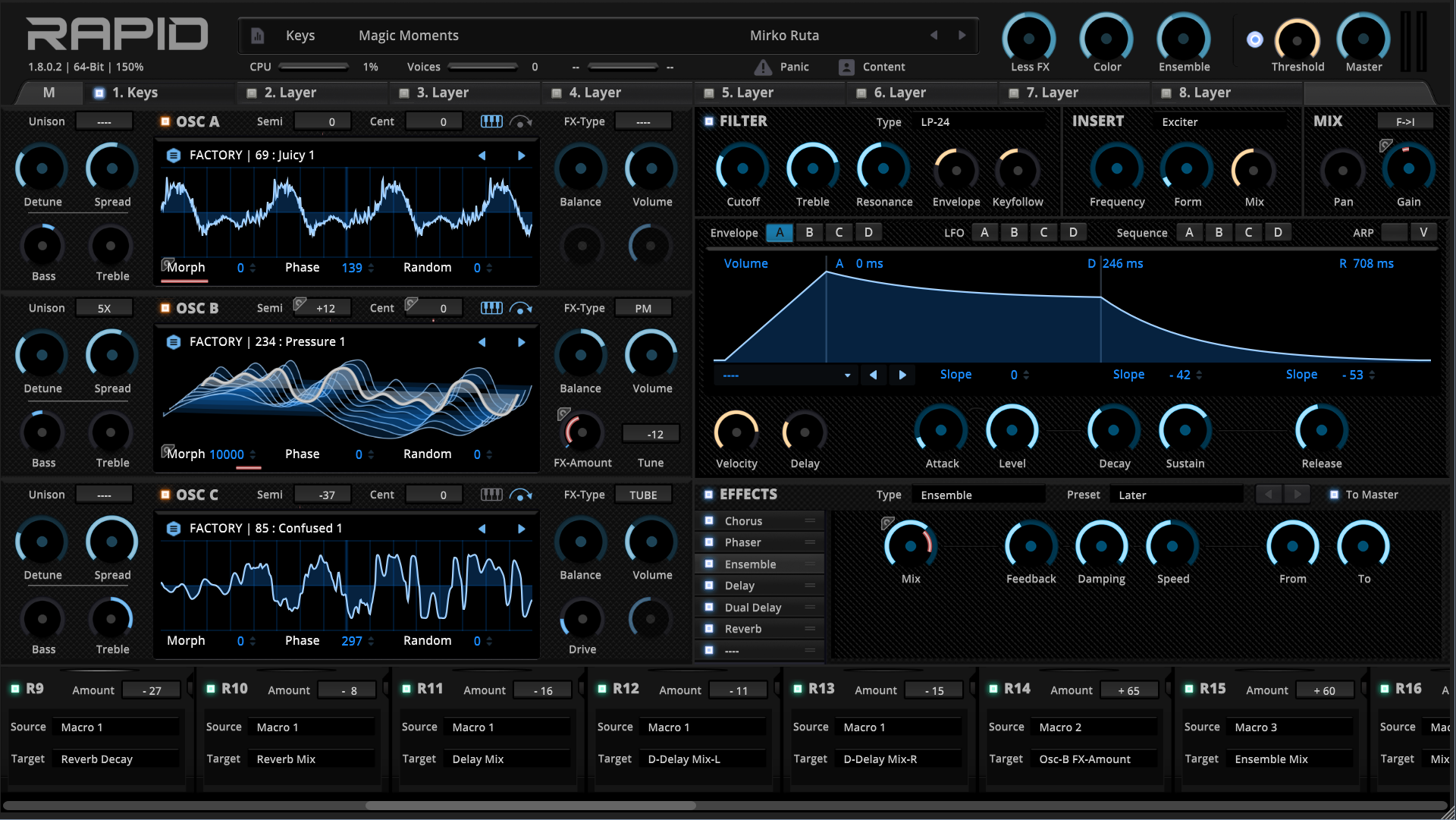The width and height of the screenshot is (1456, 820).
Task: Click the preset browser icon beside Keys
Action: 258,36
